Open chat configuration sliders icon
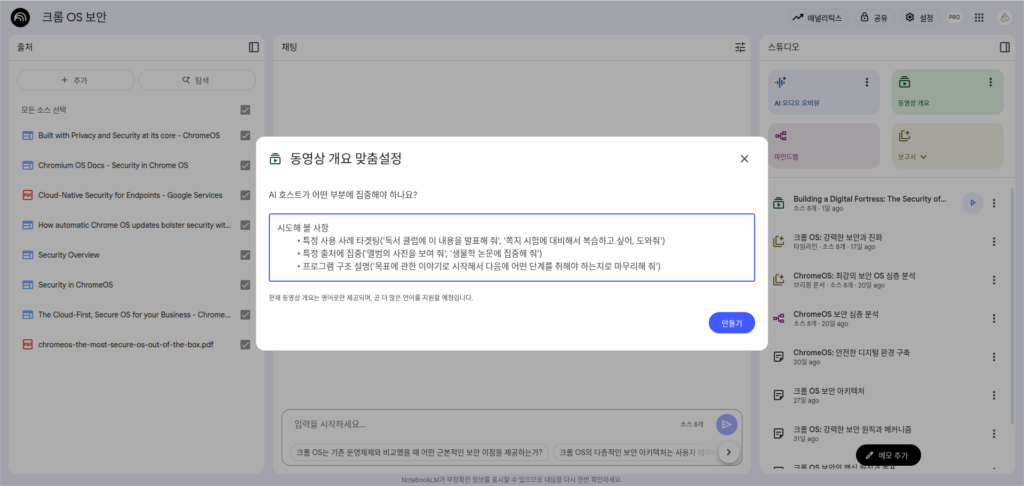The height and width of the screenshot is (486, 1024). pos(740,47)
